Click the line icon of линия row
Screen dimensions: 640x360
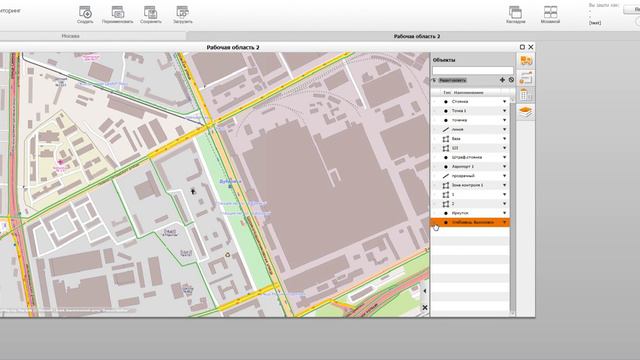click(446, 129)
